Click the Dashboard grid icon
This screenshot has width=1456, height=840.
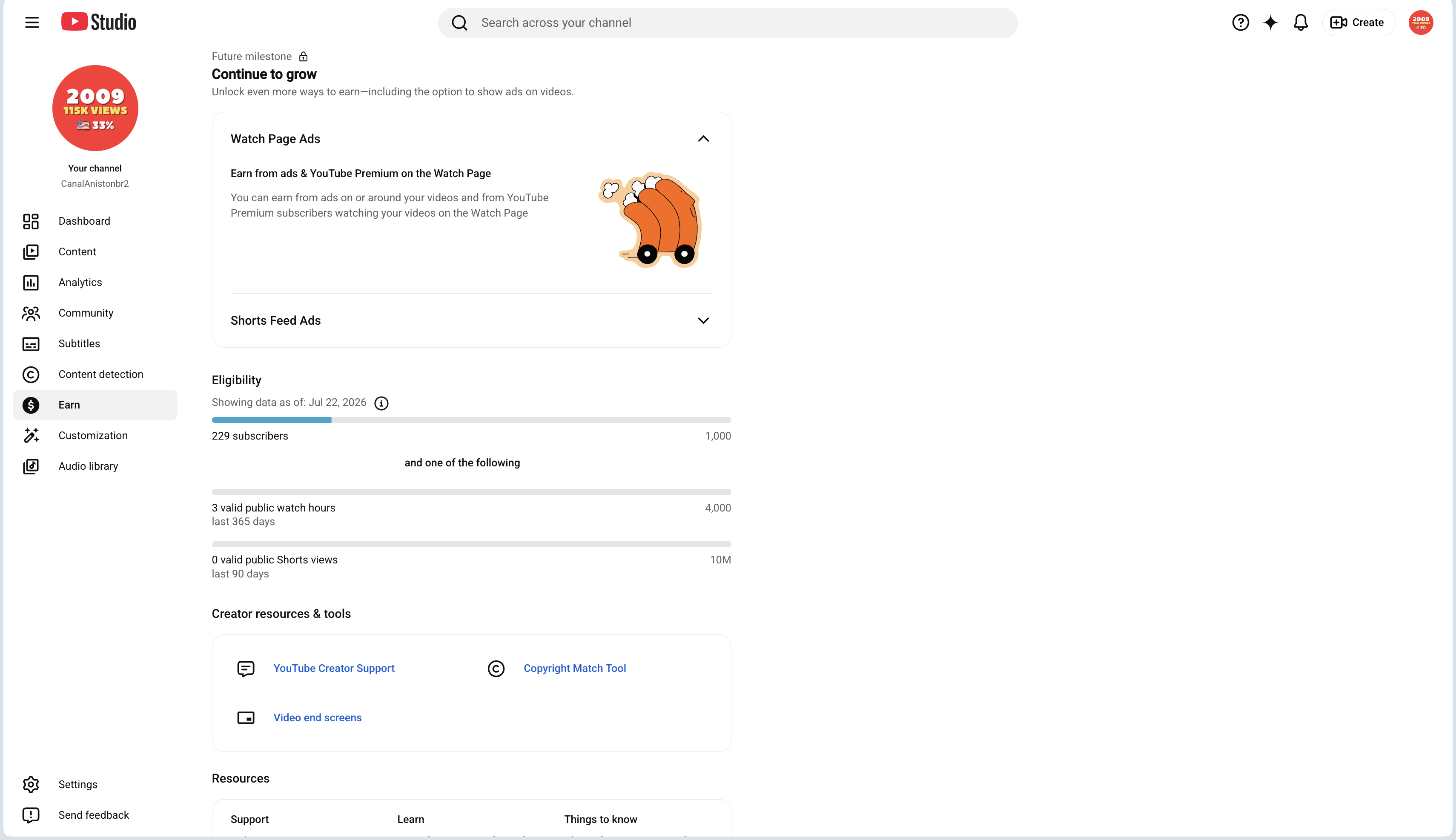click(31, 222)
